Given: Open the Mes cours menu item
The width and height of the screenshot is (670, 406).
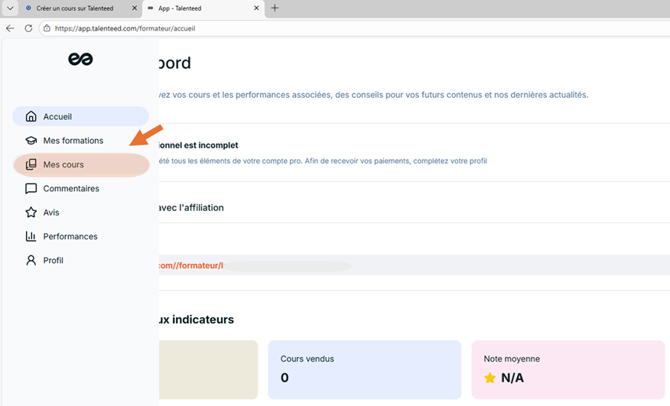Looking at the screenshot, I should click(x=64, y=165).
